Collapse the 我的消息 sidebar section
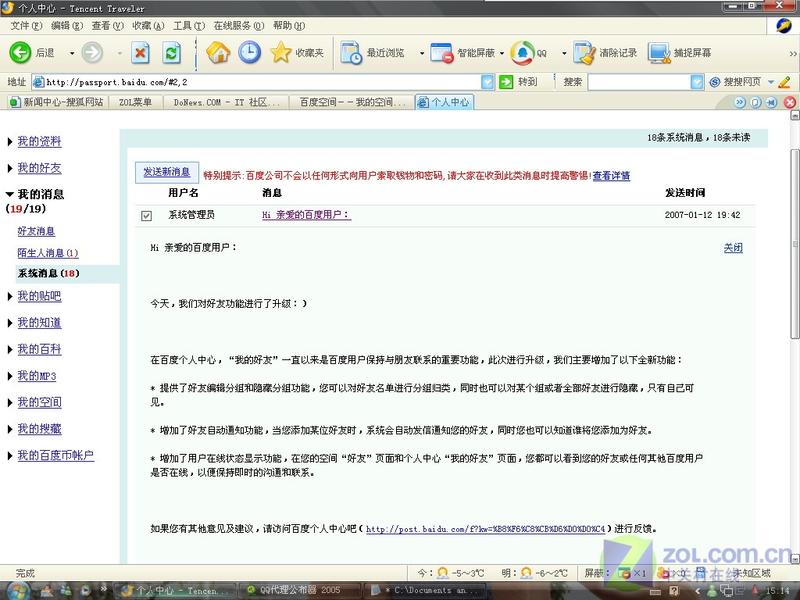 (x=10, y=194)
